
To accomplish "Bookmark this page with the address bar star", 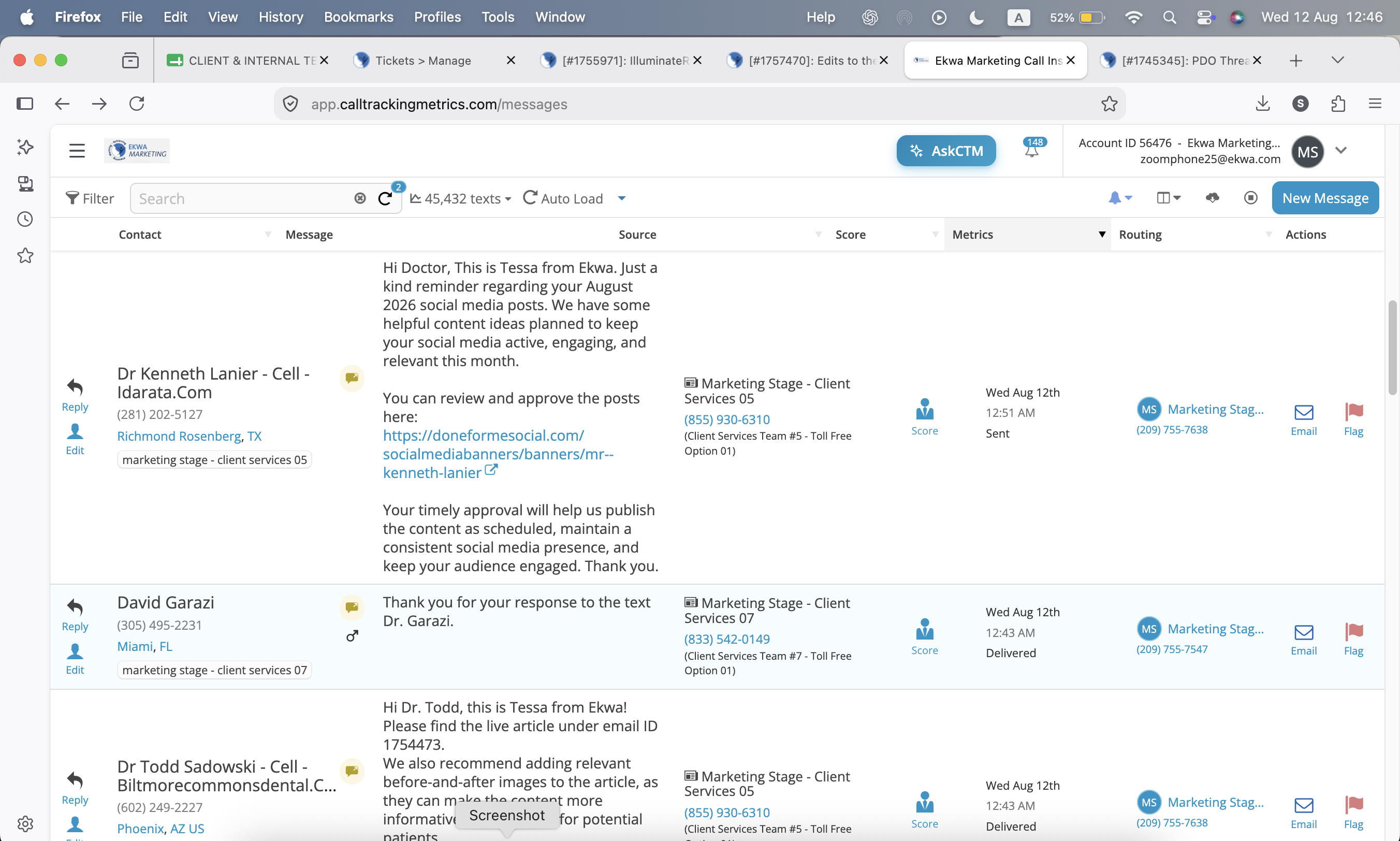I will (x=1109, y=104).
